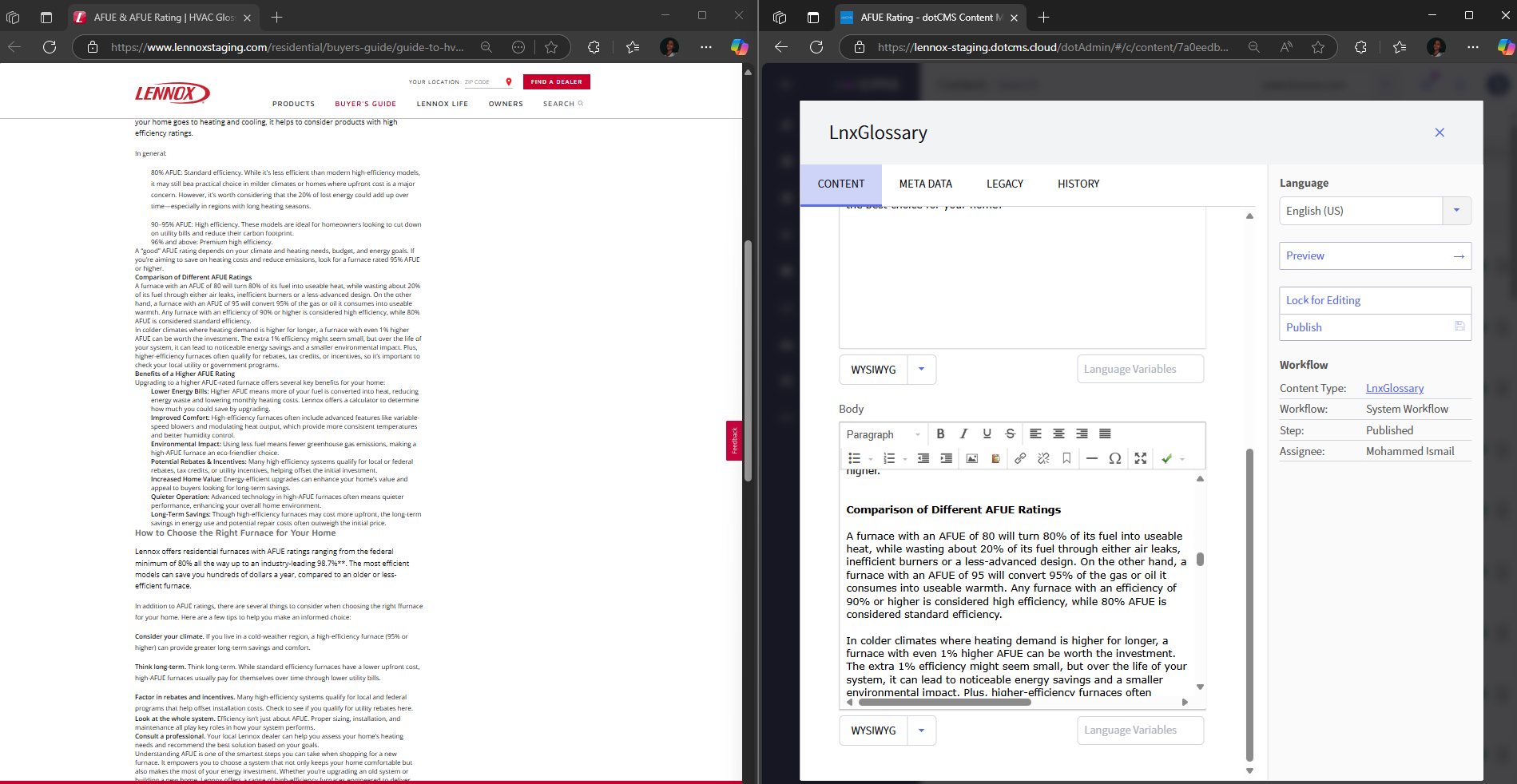Open the upper WYSIWYG mode dropdown arrow

pos(921,369)
